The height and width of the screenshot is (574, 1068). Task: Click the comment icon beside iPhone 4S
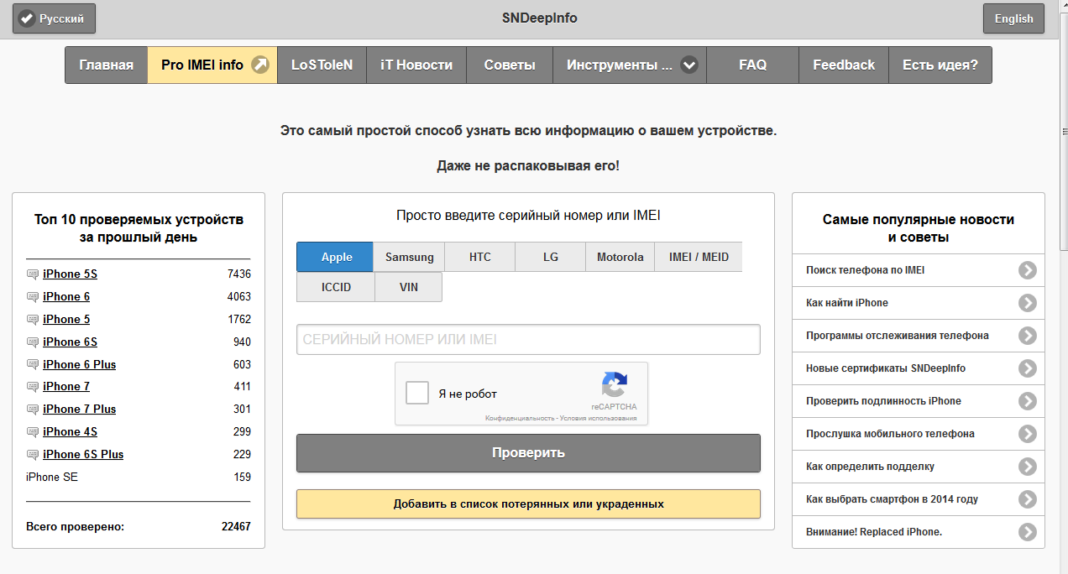pyautogui.click(x=32, y=432)
